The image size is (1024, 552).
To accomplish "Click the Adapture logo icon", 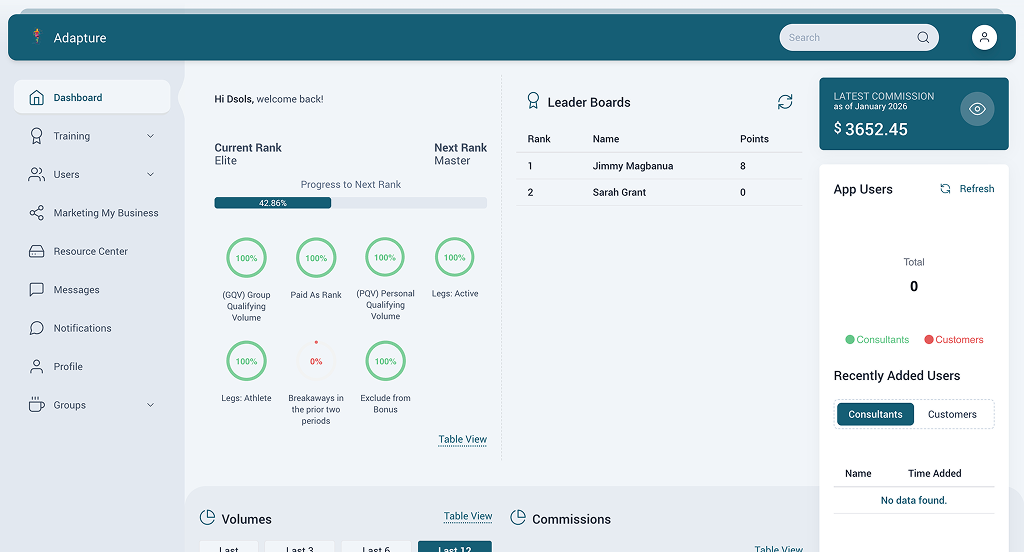I will tap(37, 37).
